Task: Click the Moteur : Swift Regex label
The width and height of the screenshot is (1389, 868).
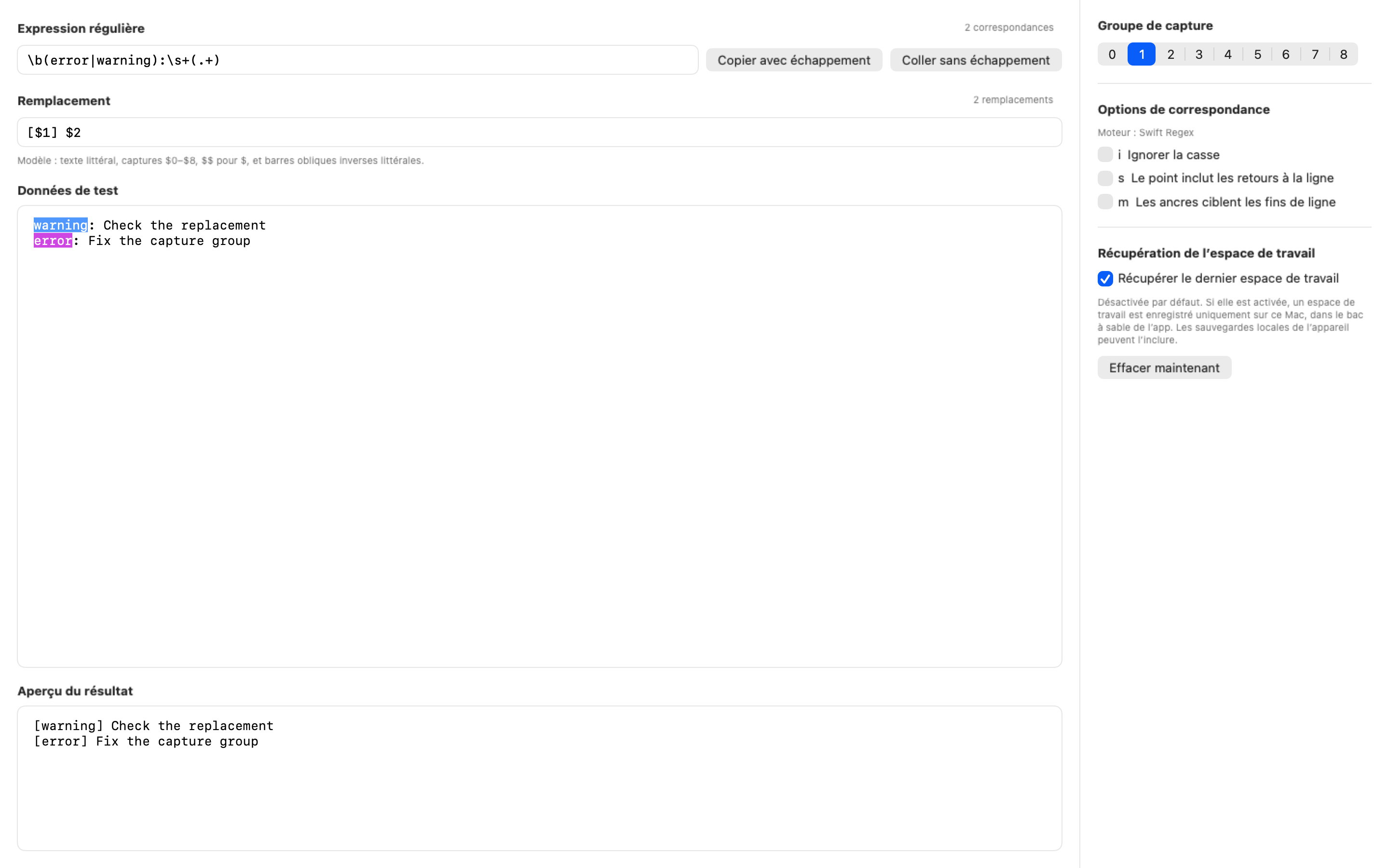Action: tap(1145, 133)
